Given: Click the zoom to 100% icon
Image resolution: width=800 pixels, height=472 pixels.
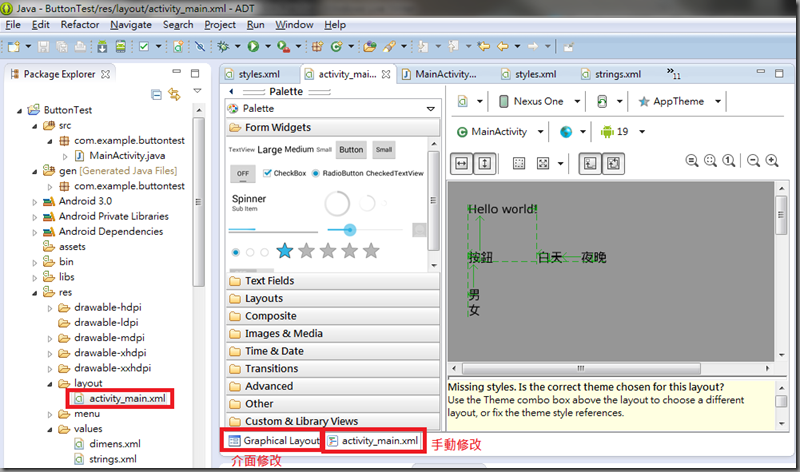Looking at the screenshot, I should 729,161.
